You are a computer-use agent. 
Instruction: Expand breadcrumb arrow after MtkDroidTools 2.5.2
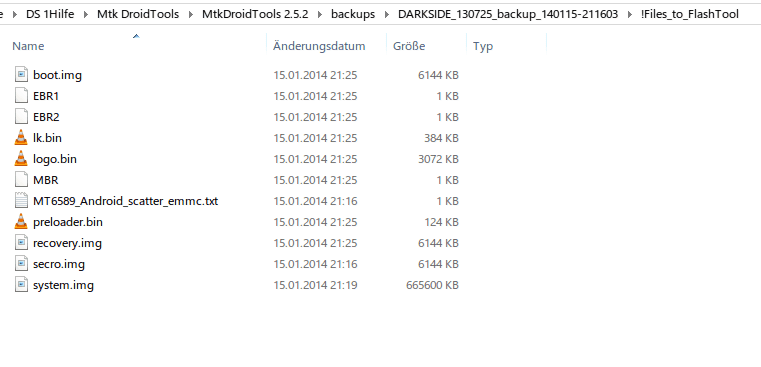click(320, 15)
